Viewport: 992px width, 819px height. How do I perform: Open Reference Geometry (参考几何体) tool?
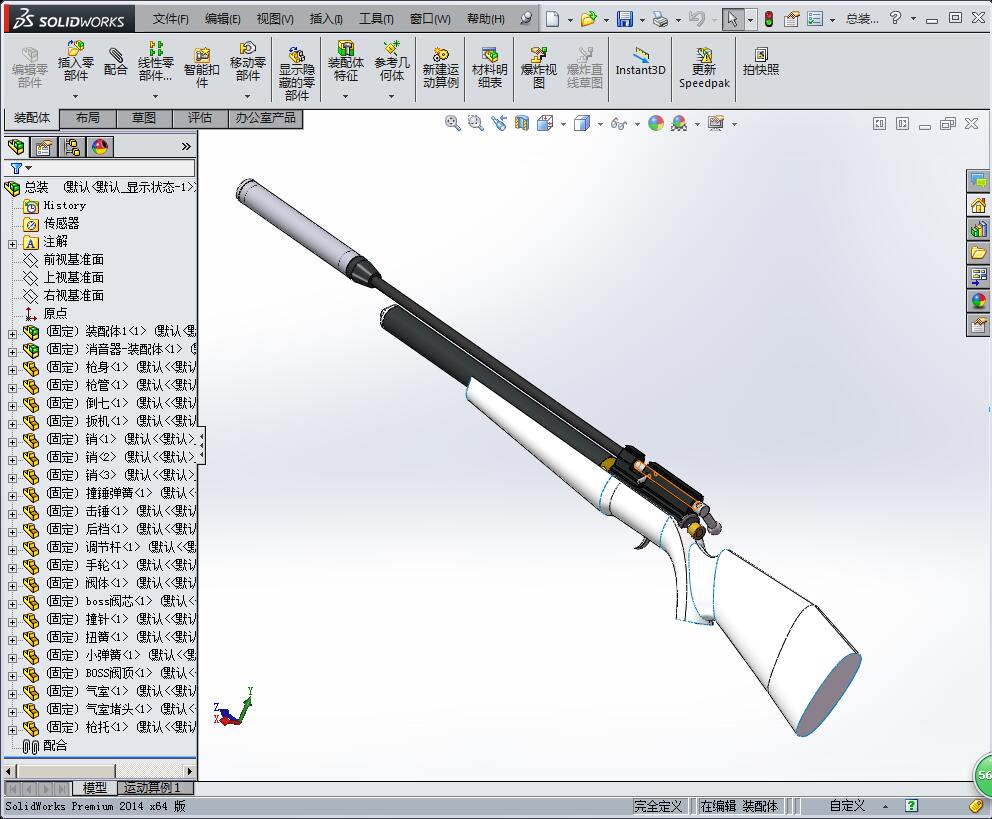click(392, 61)
